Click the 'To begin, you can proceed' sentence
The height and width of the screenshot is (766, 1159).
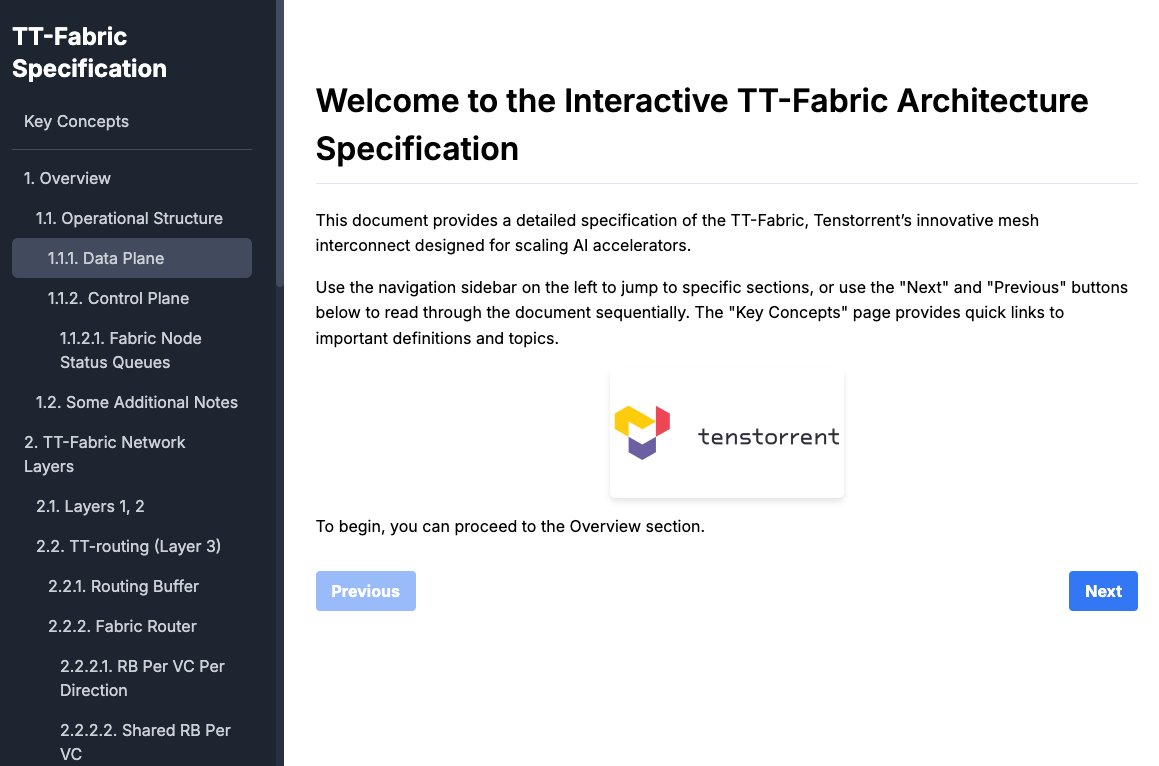point(510,526)
